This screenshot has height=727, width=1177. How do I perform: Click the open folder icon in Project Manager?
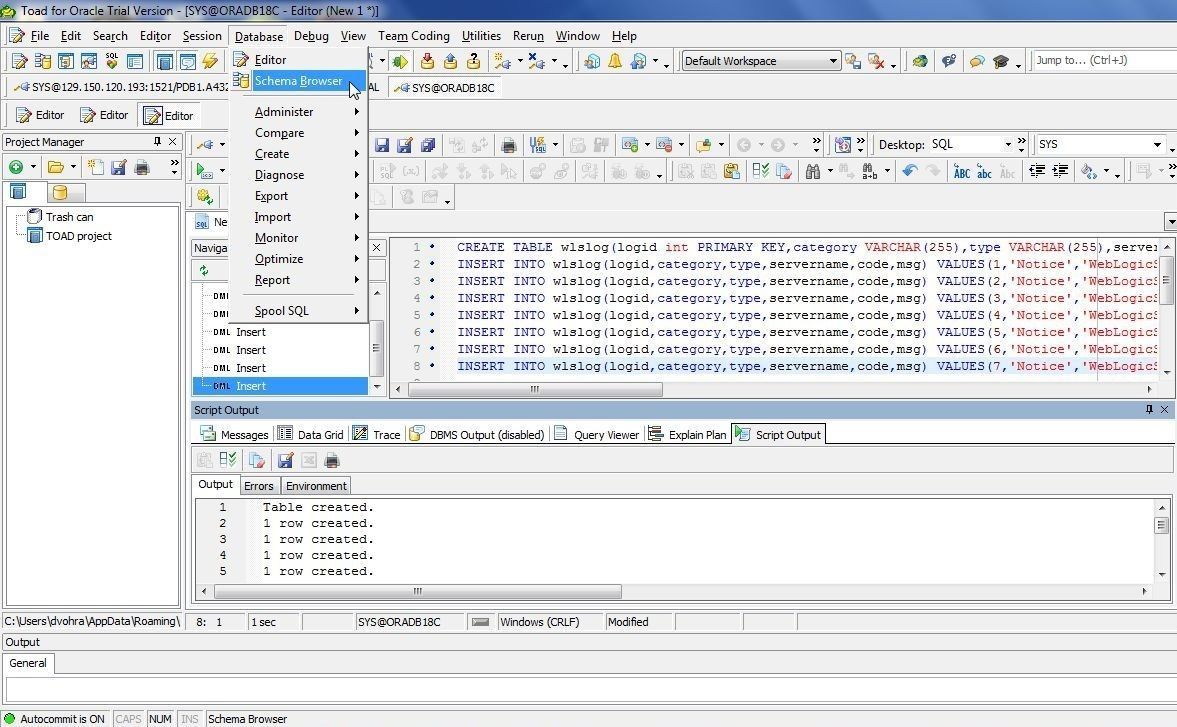point(55,167)
